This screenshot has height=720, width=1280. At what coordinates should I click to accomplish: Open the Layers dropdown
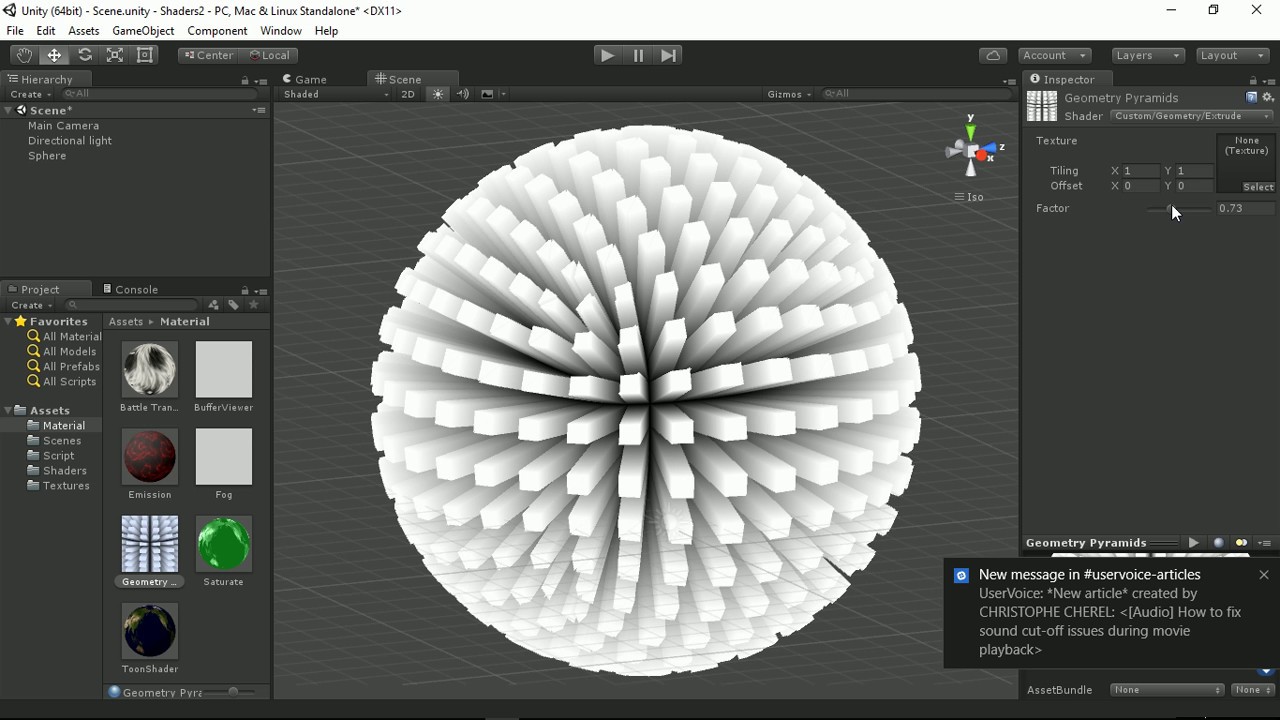point(1147,55)
